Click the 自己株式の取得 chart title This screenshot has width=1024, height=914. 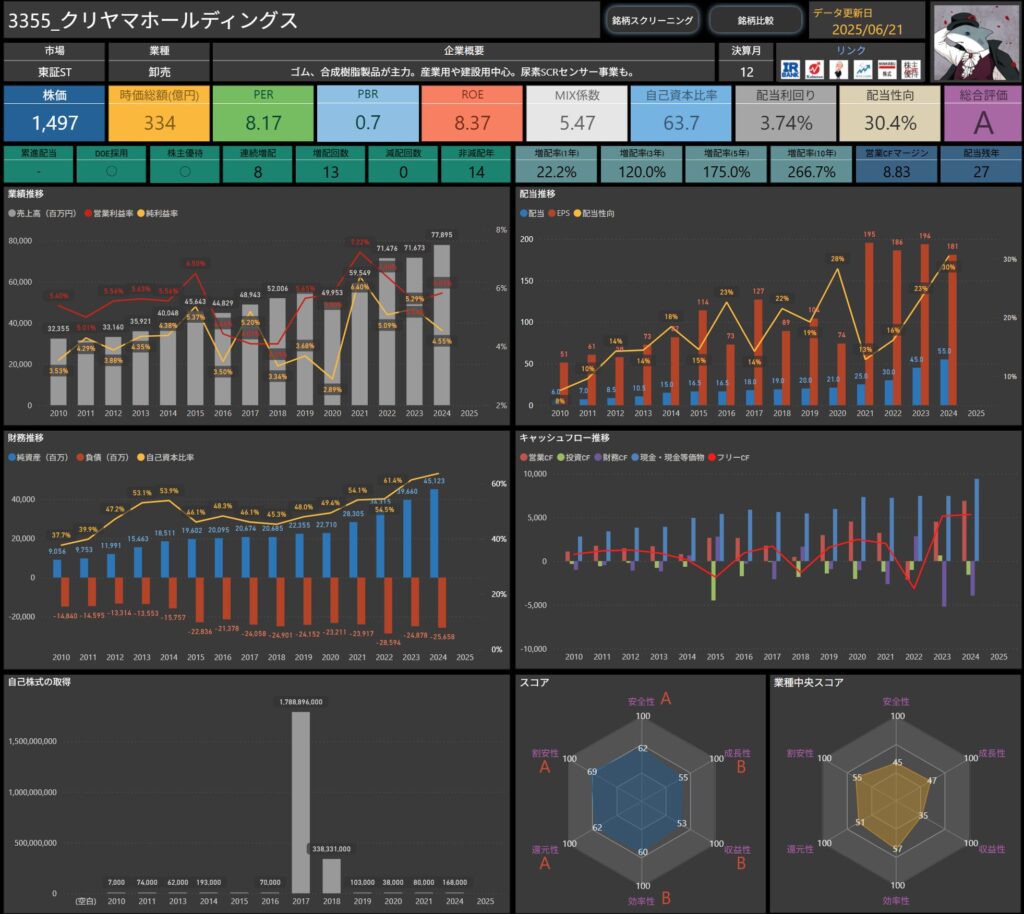(39, 682)
